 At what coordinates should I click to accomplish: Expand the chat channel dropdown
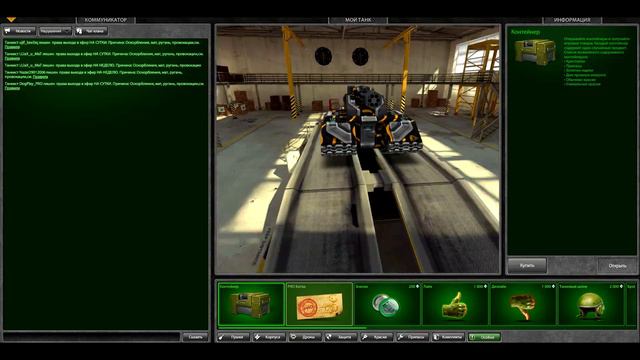pos(55,31)
